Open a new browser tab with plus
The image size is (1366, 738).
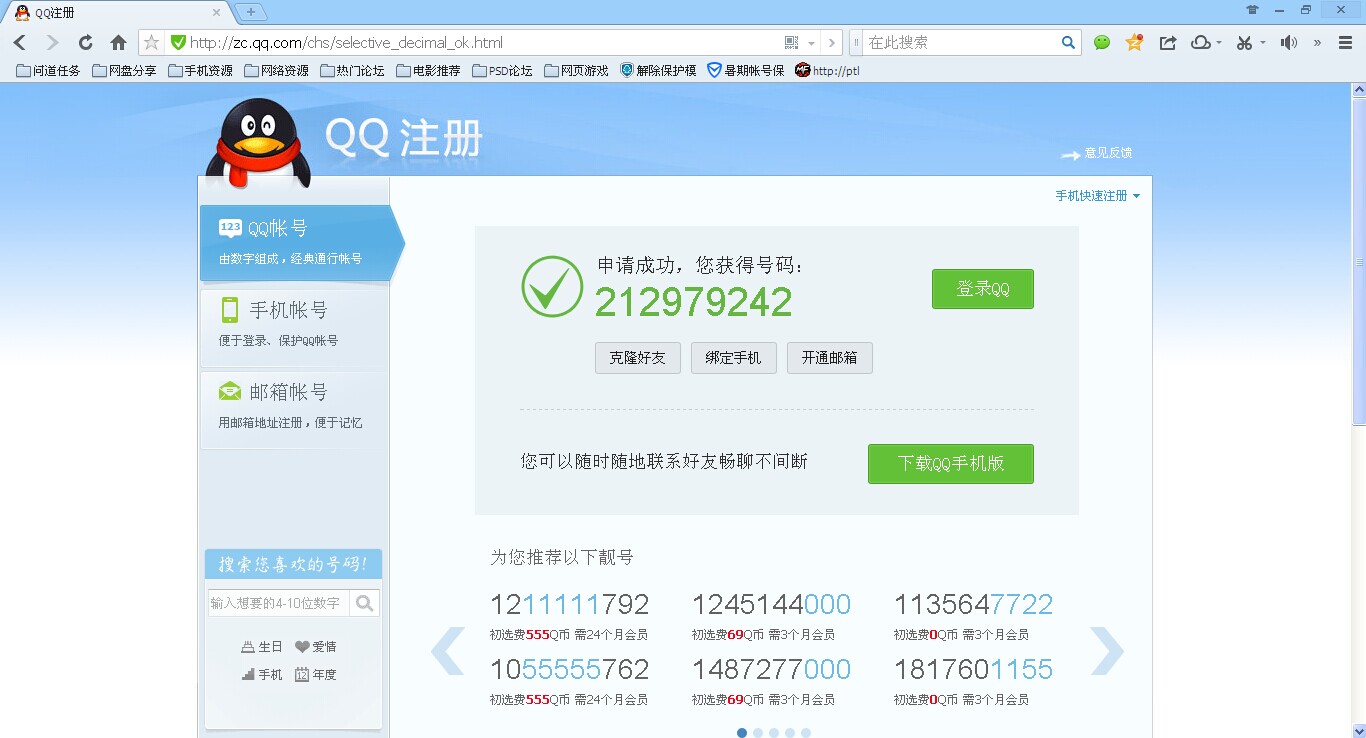(250, 12)
